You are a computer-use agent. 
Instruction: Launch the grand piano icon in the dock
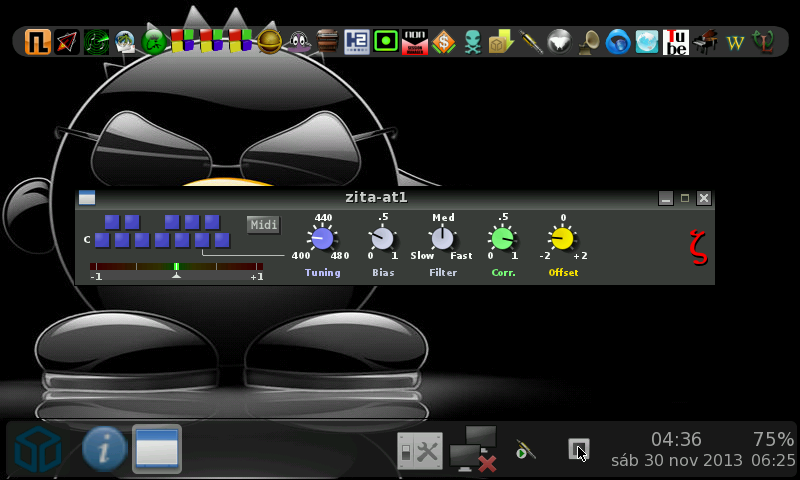pos(706,41)
